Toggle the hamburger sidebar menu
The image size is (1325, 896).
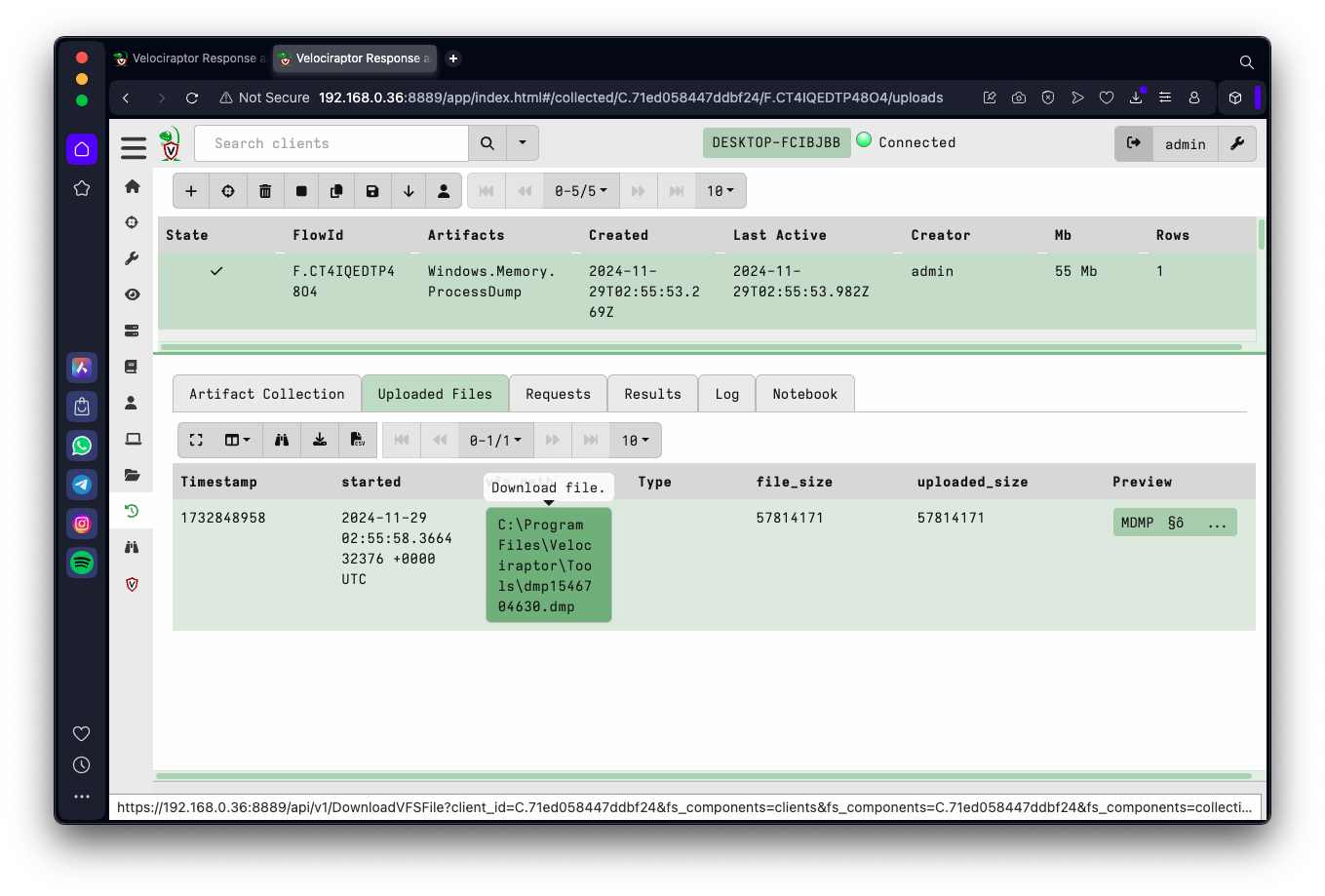(x=134, y=147)
